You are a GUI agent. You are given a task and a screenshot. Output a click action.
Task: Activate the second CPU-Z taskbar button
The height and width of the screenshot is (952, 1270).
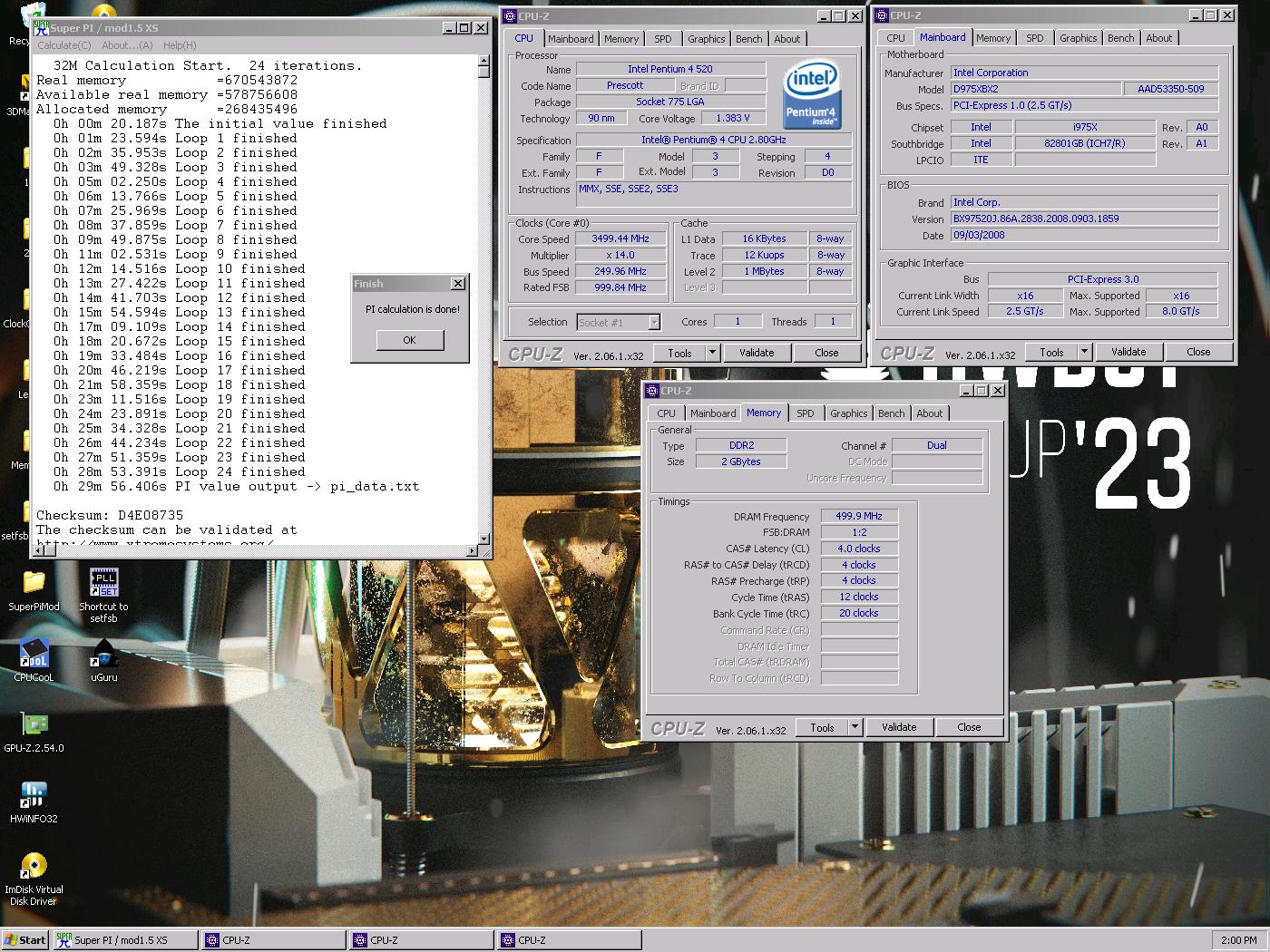pyautogui.click(x=422, y=940)
